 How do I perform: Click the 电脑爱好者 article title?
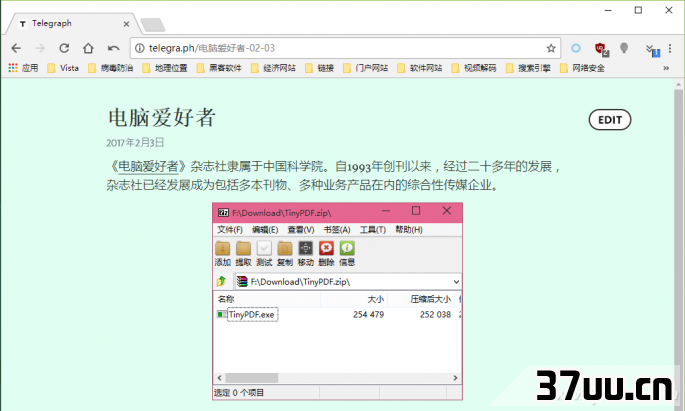[162, 117]
